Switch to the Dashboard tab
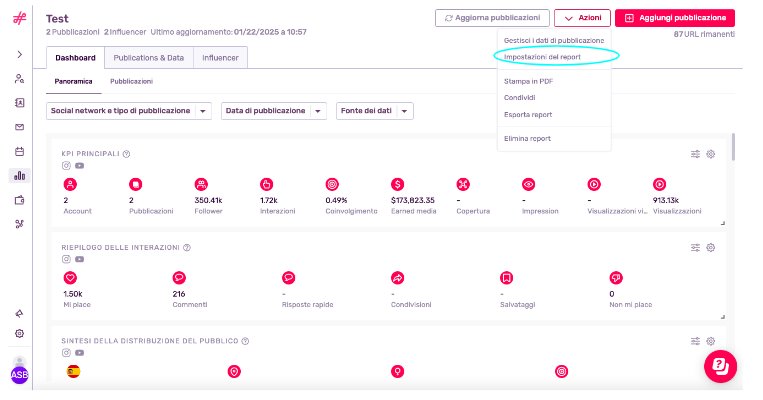The height and width of the screenshot is (400, 763). 75,57
